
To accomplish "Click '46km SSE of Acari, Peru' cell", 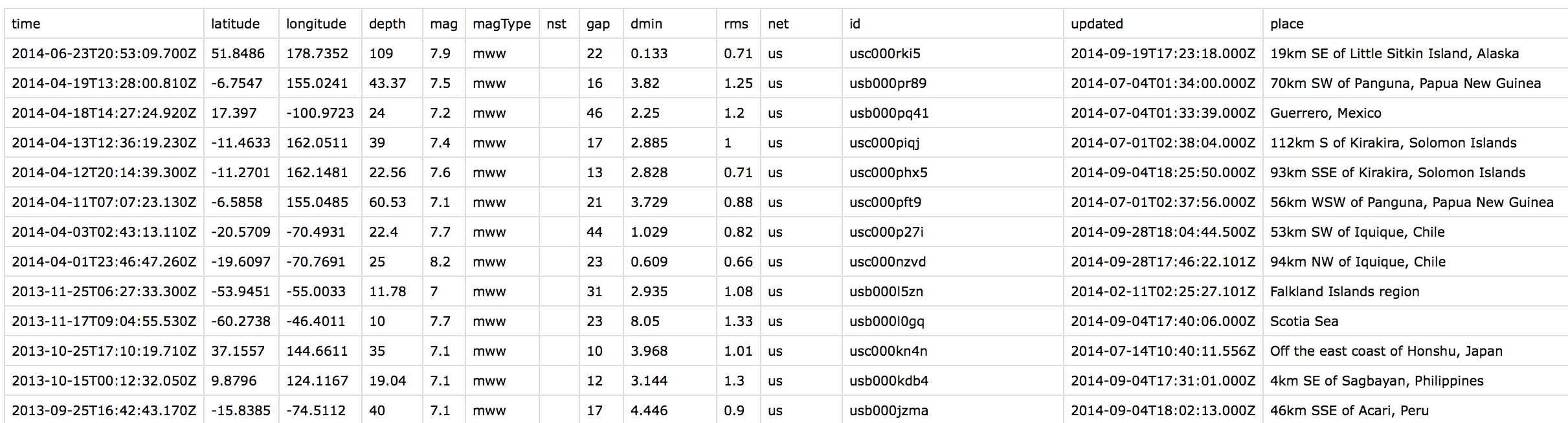I will coord(1349,411).
